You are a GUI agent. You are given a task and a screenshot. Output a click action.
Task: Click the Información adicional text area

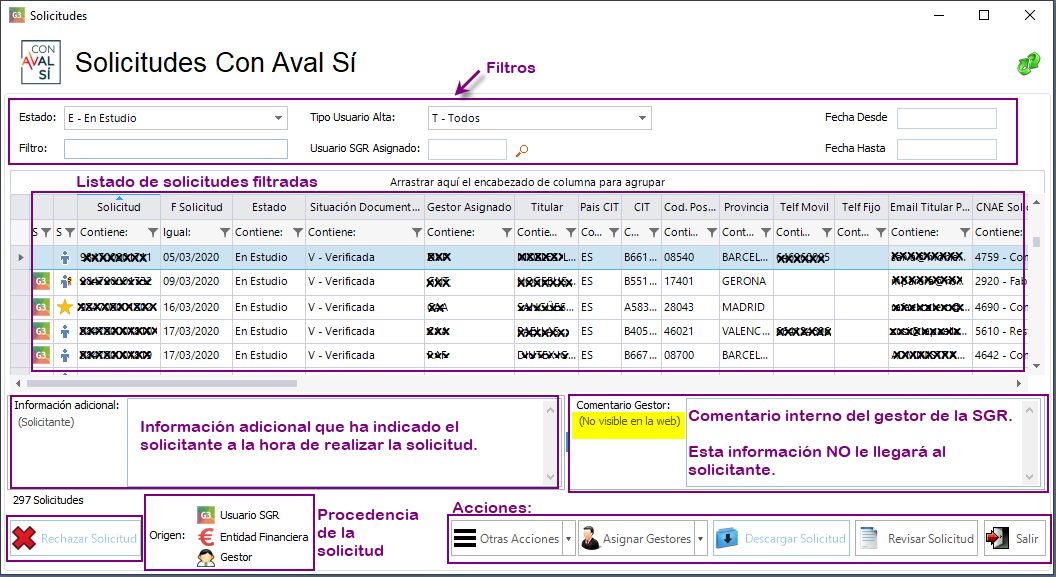[x=337, y=442]
